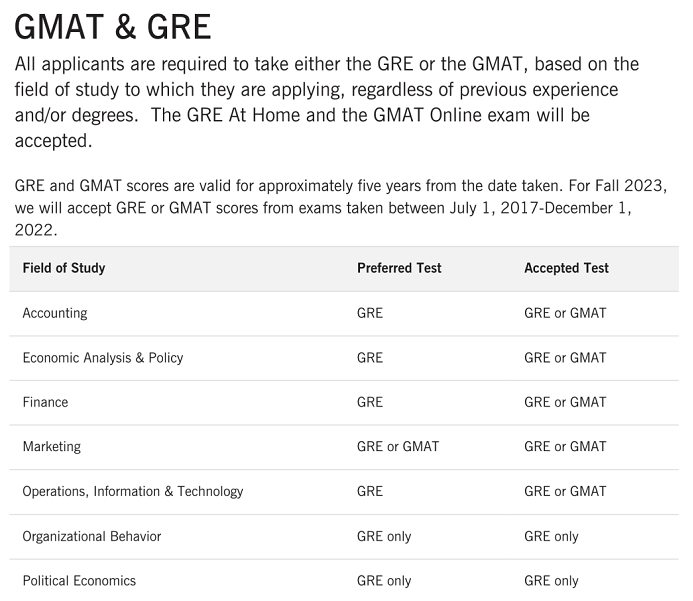Viewport: 693px width, 601px height.
Task: Select the "Economic Analysis & Policy" field
Action: (103, 358)
